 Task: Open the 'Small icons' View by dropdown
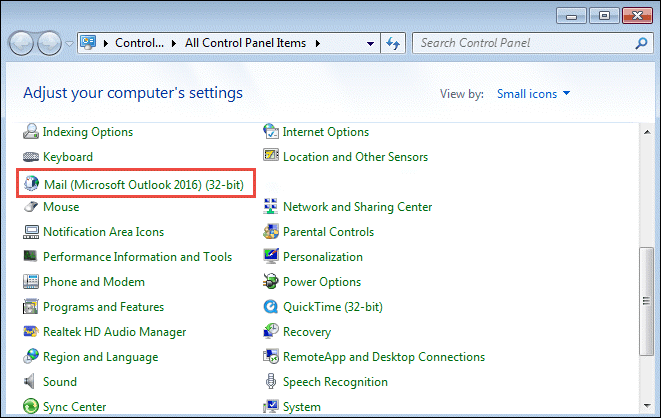pyautogui.click(x=533, y=94)
